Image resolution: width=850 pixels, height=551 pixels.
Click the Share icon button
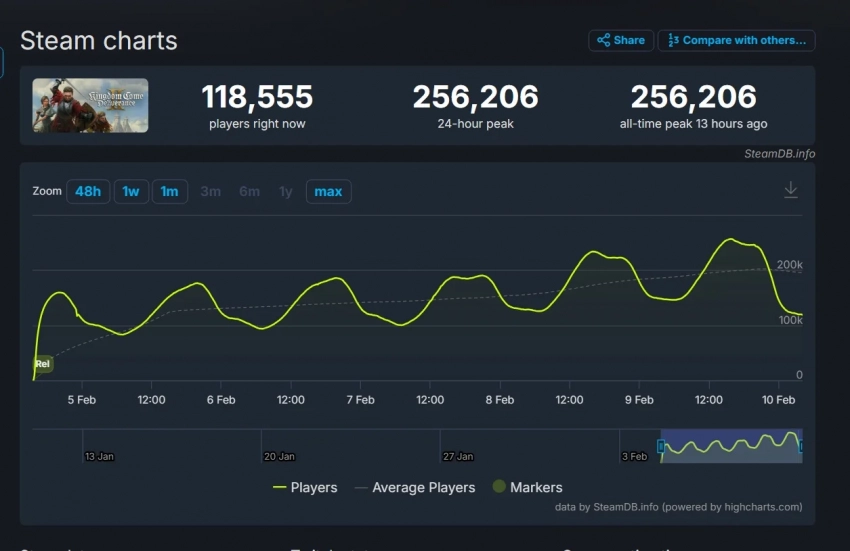(x=621, y=41)
